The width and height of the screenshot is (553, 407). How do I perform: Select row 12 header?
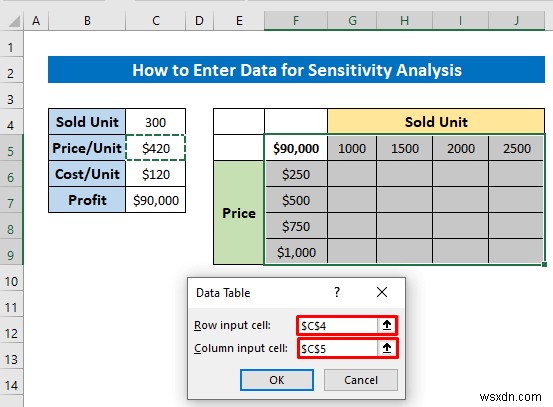tap(11, 333)
